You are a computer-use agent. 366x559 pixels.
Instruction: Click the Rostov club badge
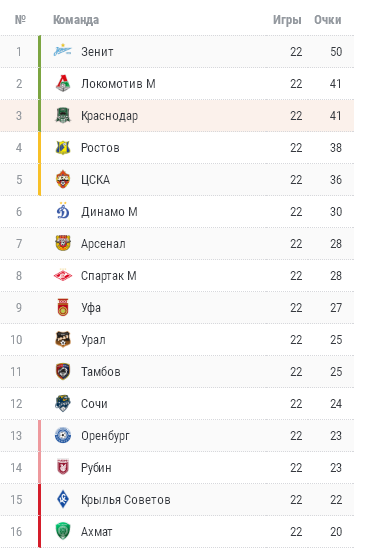tap(63, 147)
